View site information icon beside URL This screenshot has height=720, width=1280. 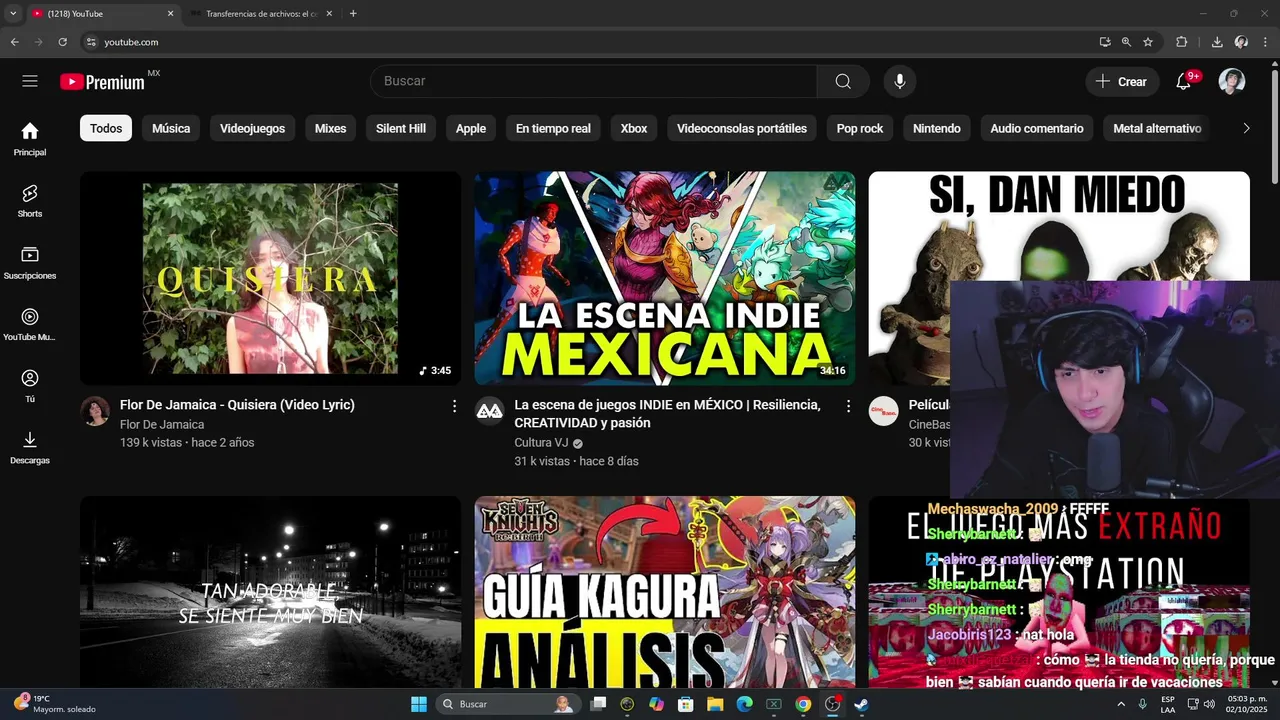91,42
